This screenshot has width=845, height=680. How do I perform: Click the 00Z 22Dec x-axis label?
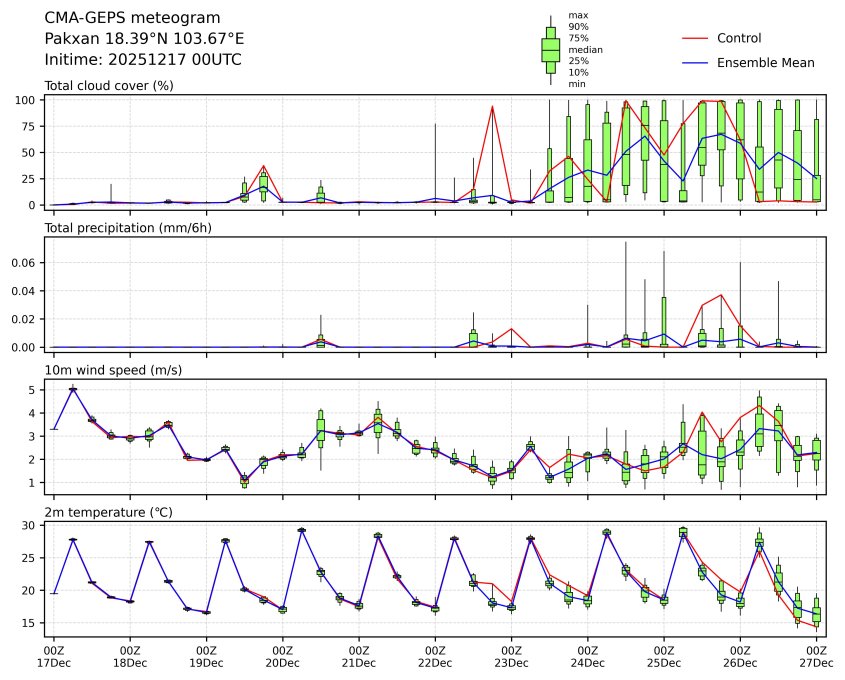[x=435, y=656]
